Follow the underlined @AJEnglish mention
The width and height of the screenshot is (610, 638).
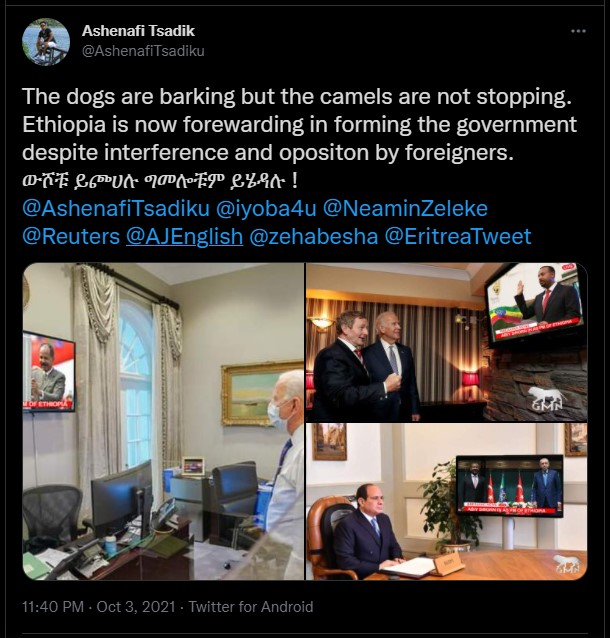pos(184,236)
